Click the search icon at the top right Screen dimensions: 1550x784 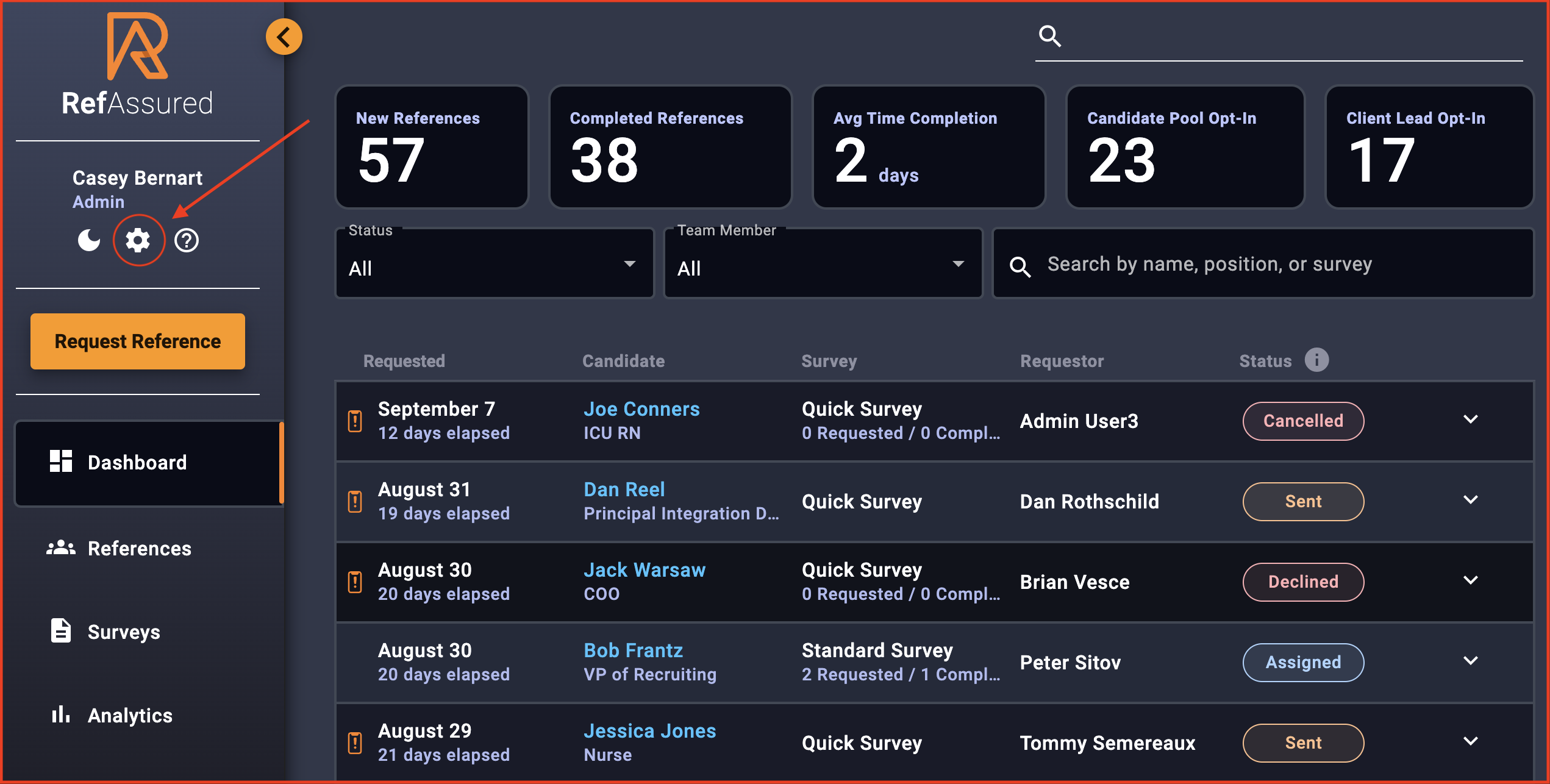click(x=1050, y=37)
